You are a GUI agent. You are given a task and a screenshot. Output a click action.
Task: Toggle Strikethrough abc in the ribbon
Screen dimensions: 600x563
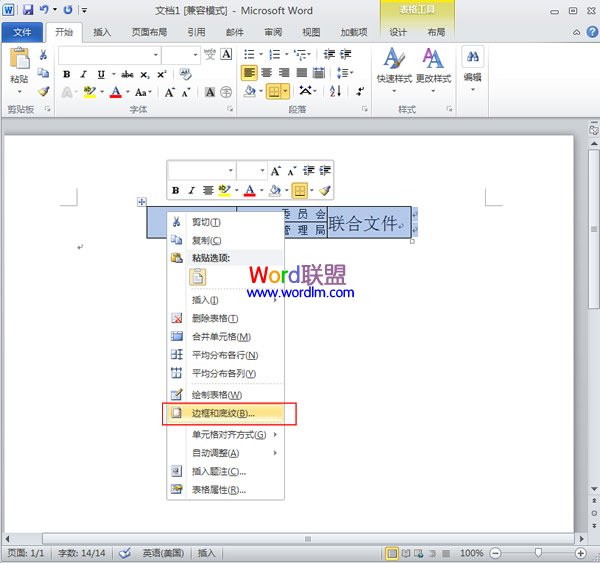click(x=127, y=74)
